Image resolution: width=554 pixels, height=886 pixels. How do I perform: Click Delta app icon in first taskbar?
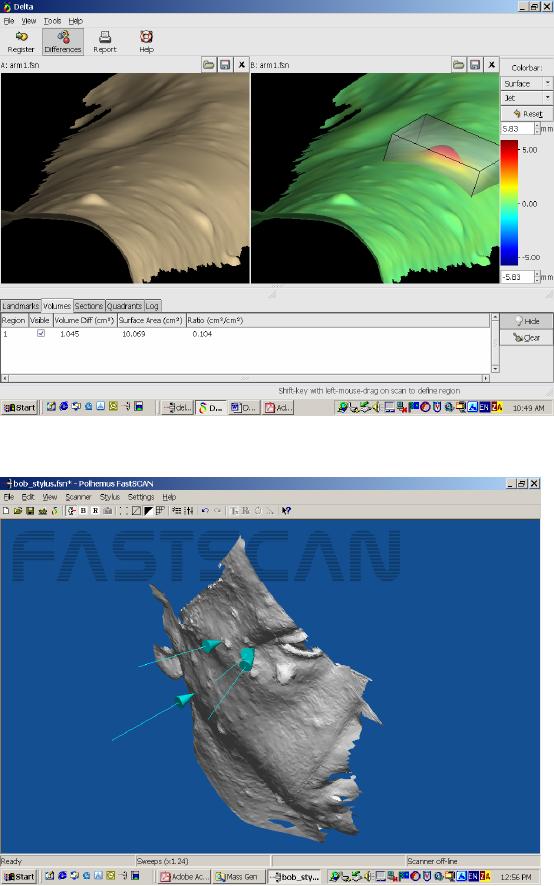210,407
